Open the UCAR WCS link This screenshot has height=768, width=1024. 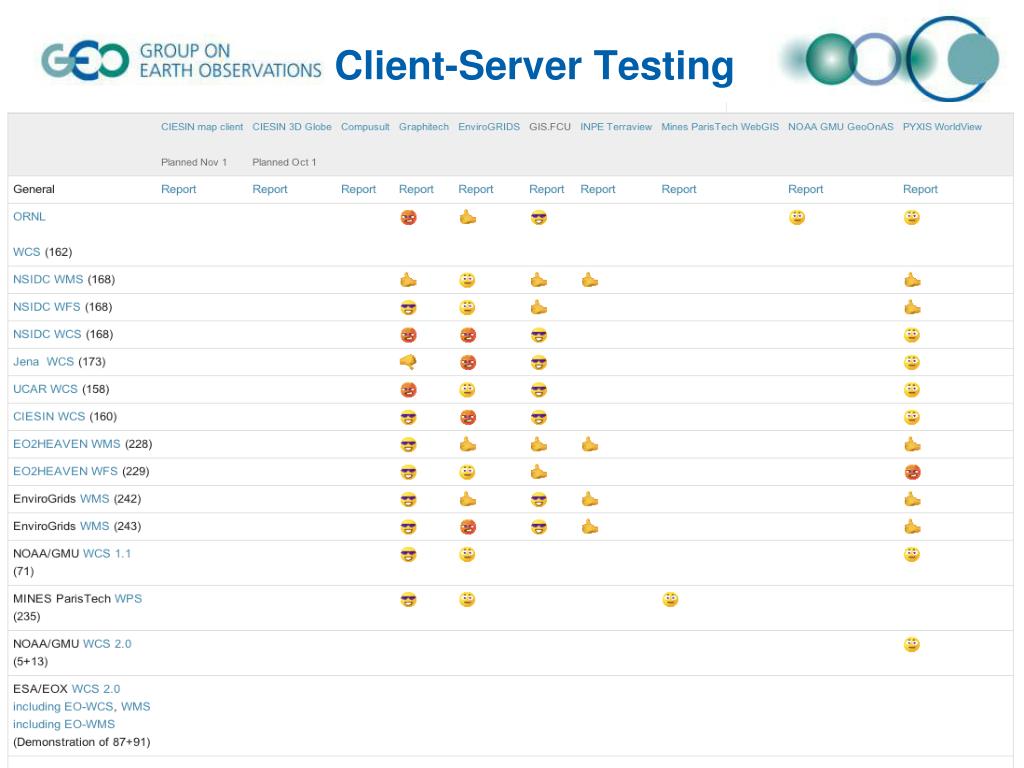(x=45, y=389)
